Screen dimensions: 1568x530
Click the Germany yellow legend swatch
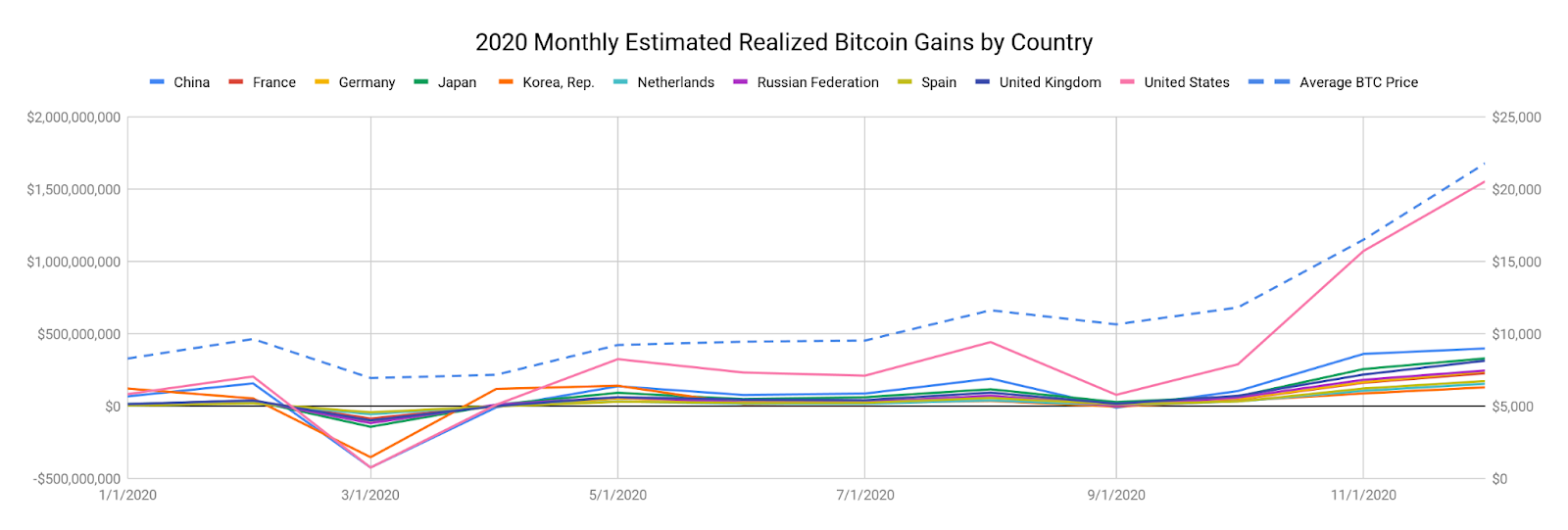pos(321,82)
